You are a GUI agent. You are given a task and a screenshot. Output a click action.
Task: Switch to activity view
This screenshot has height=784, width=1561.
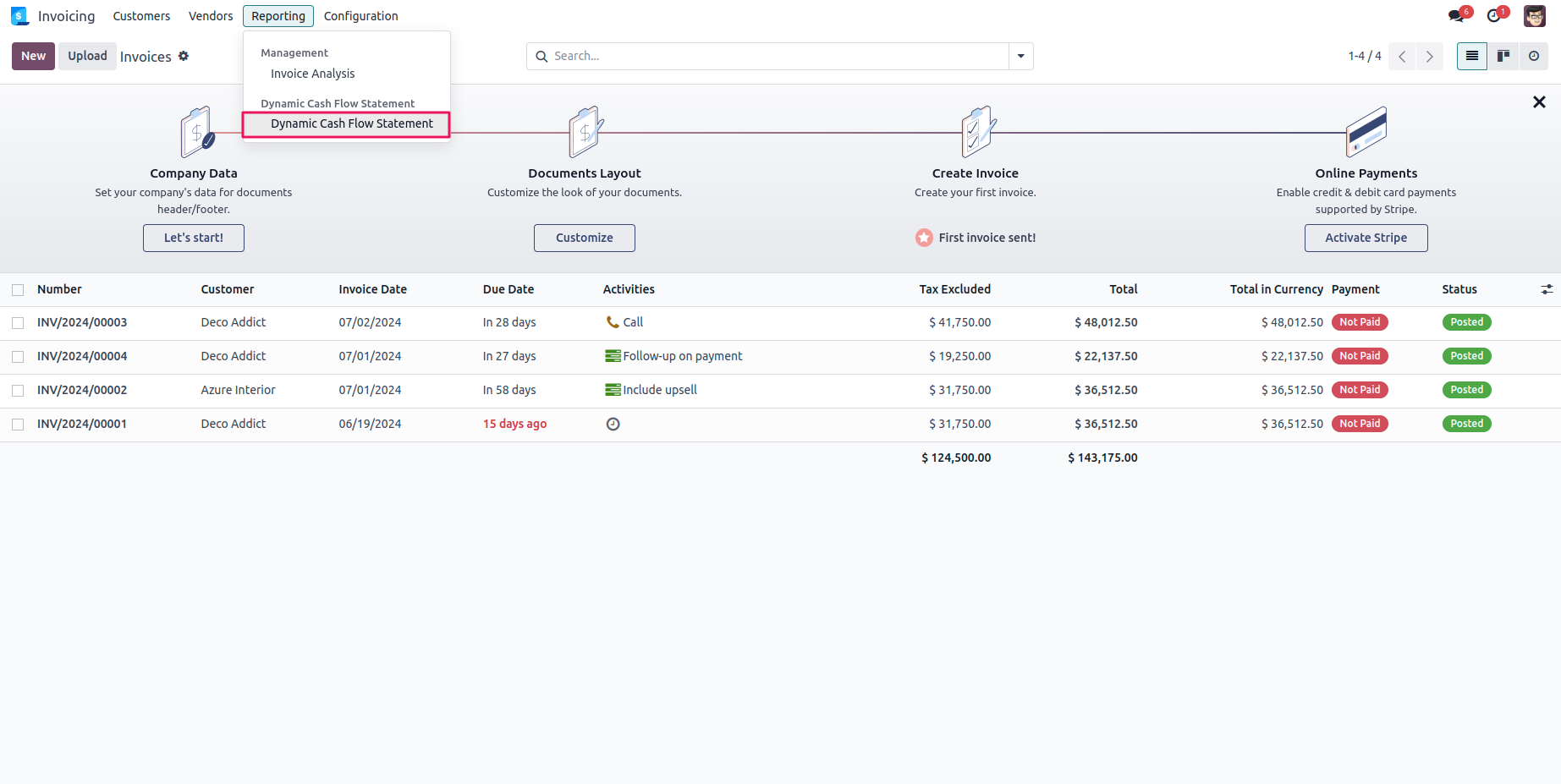click(x=1534, y=56)
